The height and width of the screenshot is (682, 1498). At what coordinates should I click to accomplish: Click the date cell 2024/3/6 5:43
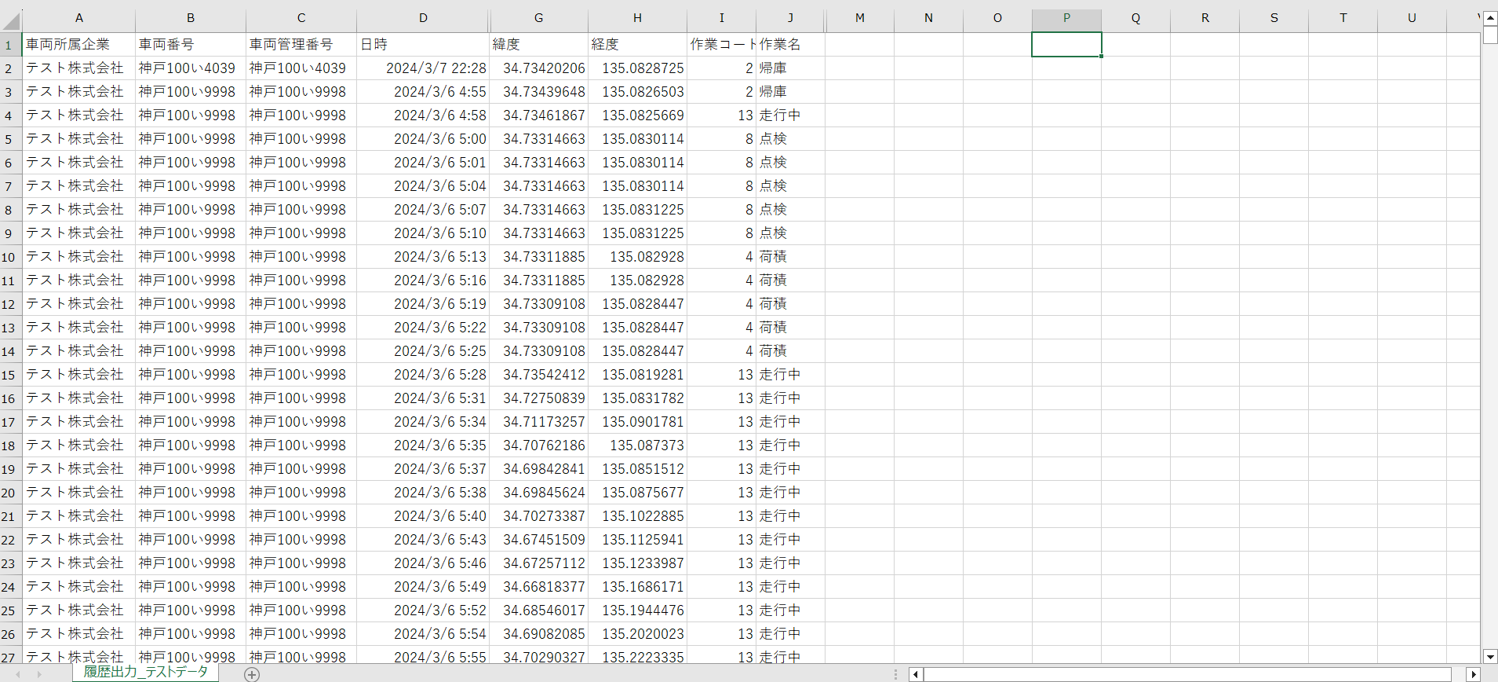[423, 540]
